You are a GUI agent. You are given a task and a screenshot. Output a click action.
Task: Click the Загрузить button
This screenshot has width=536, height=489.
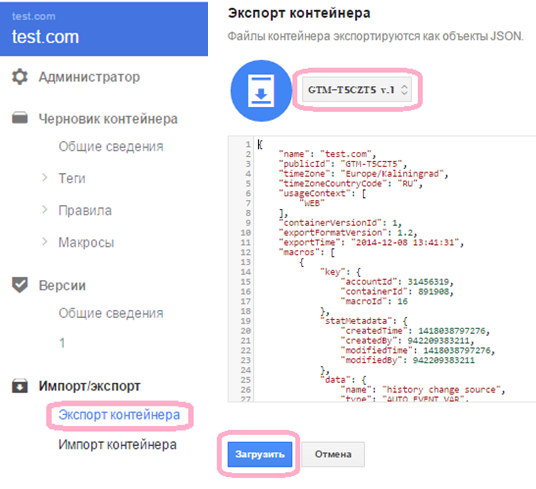[260, 454]
